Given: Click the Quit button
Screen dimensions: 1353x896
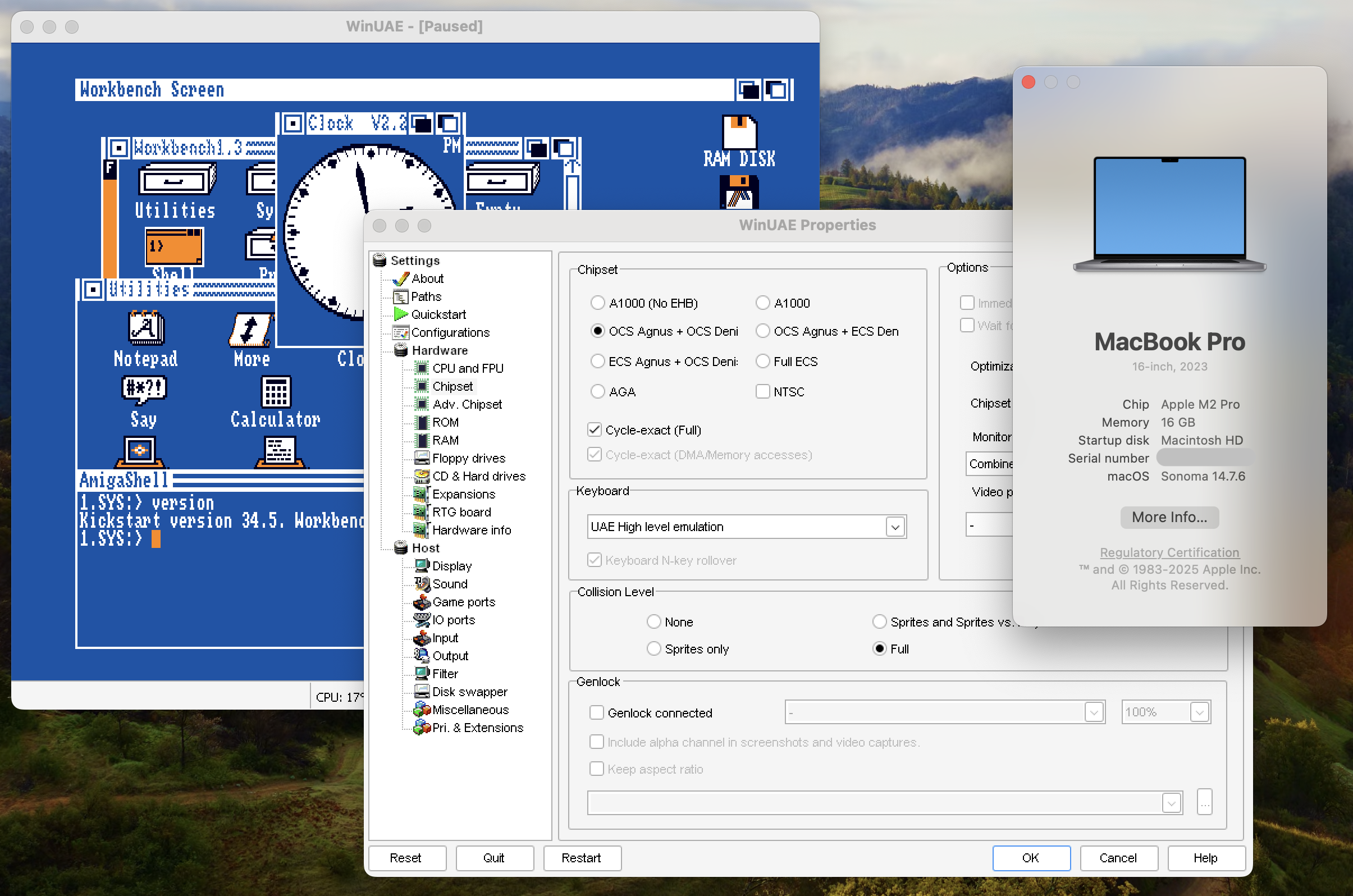Looking at the screenshot, I should coord(495,858).
